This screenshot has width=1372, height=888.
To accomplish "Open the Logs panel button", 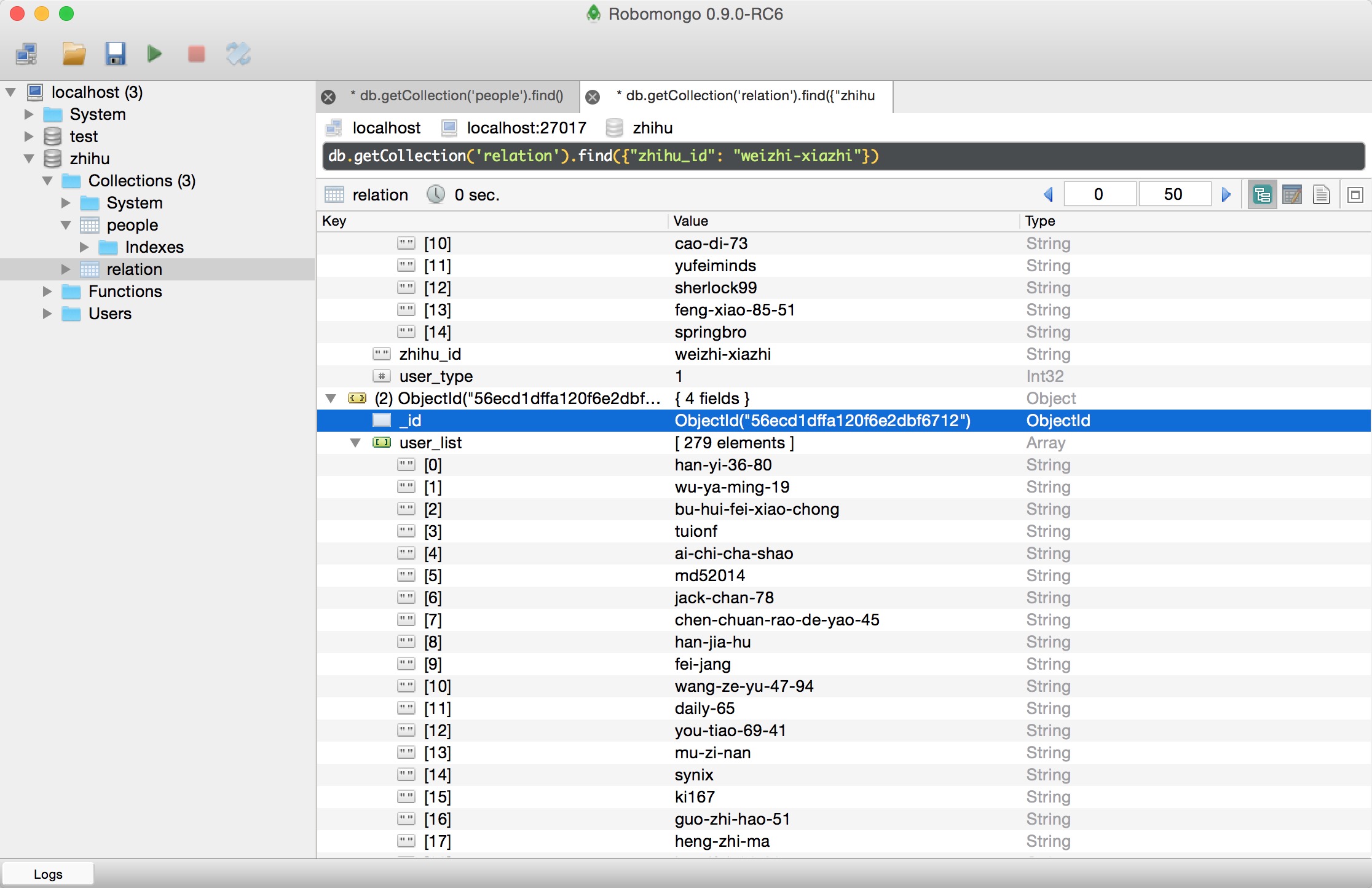I will pos(48,874).
